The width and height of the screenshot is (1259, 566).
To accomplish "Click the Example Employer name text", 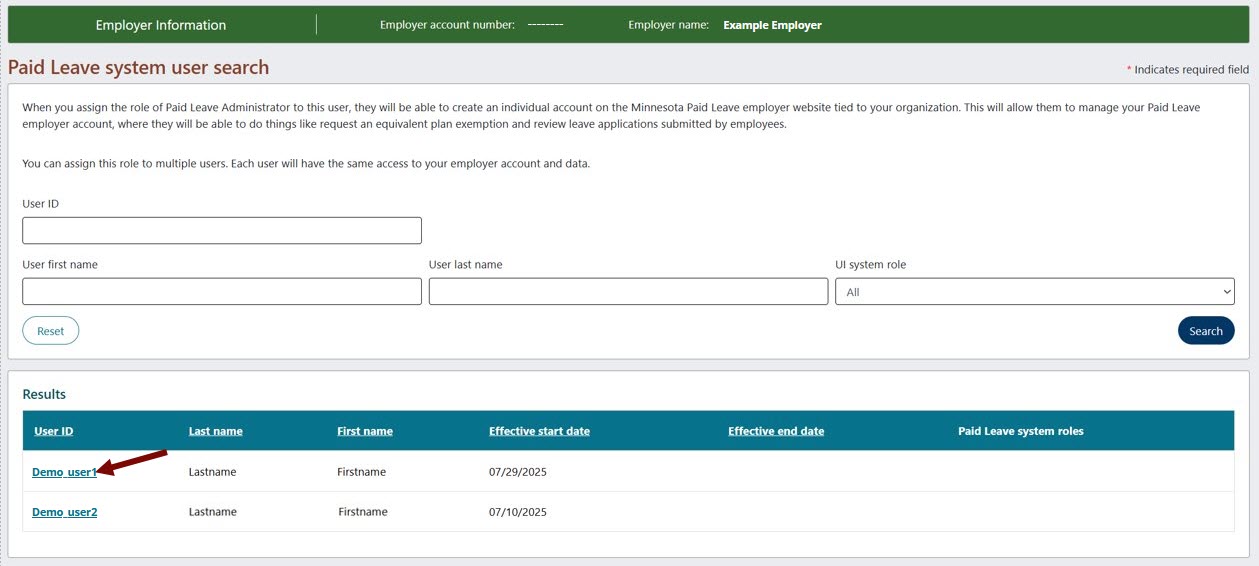I will [772, 25].
